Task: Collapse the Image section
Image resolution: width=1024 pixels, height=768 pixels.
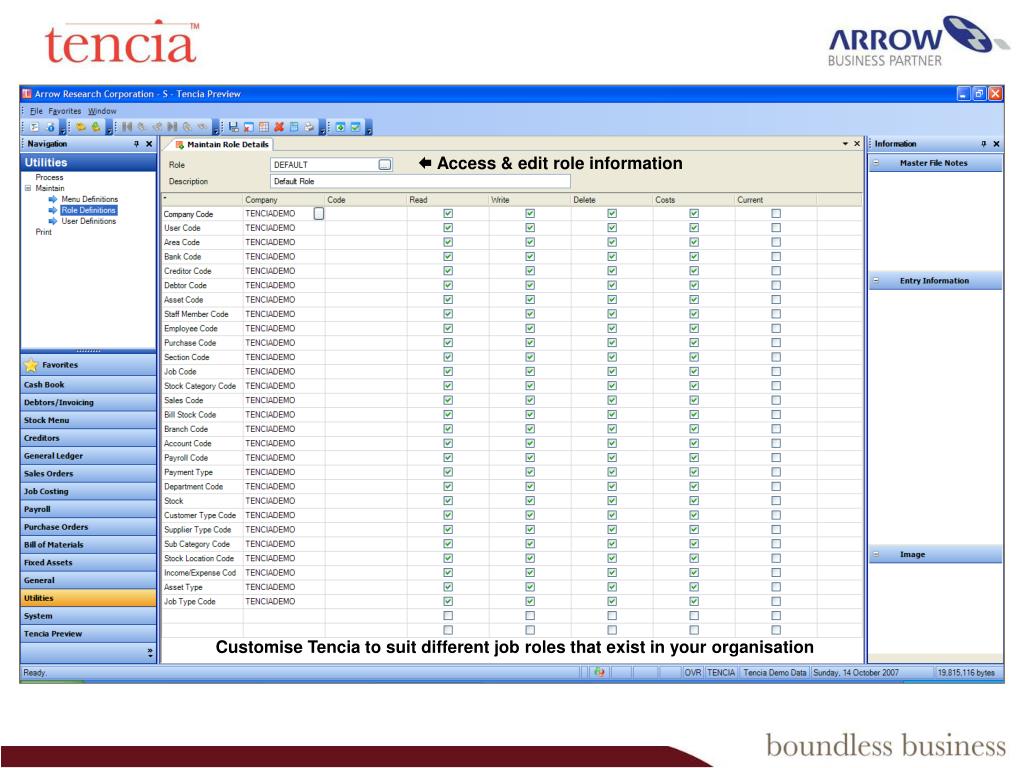Action: pos(876,554)
